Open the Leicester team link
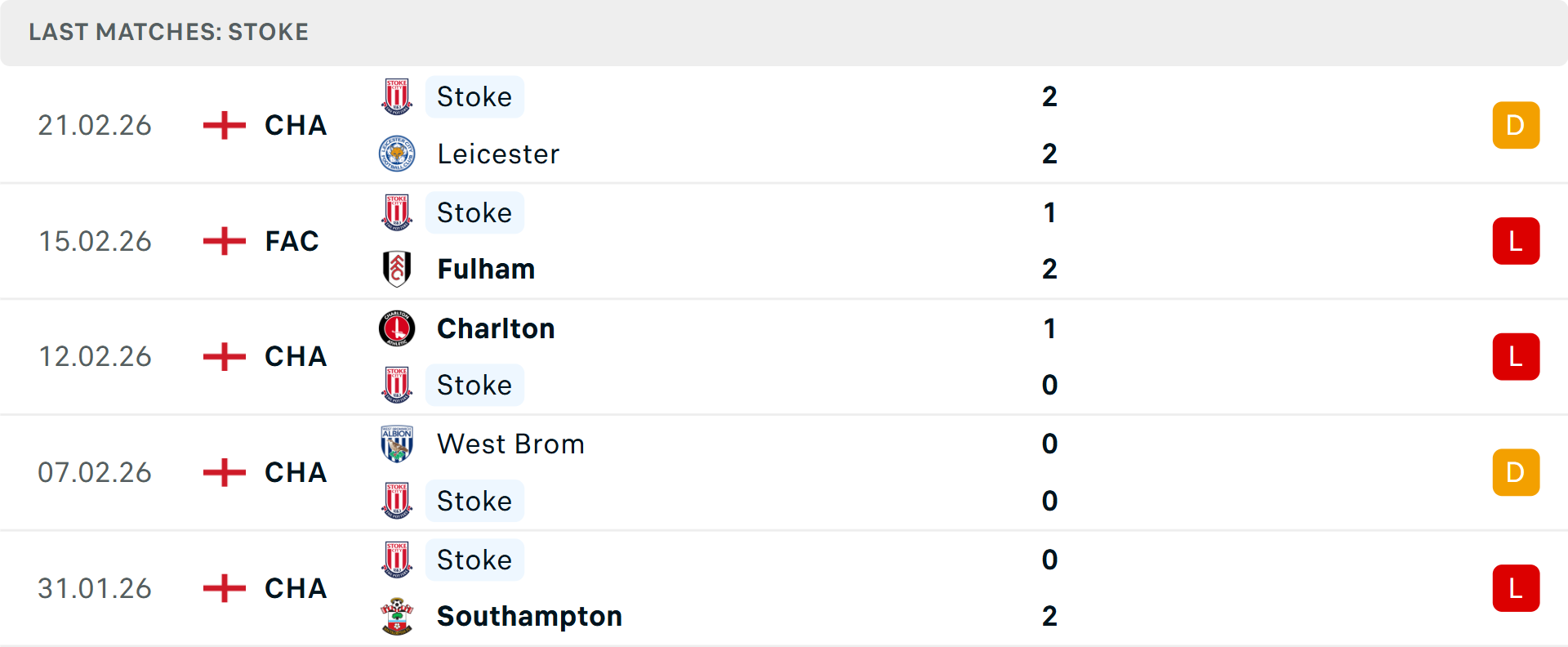 [x=498, y=154]
